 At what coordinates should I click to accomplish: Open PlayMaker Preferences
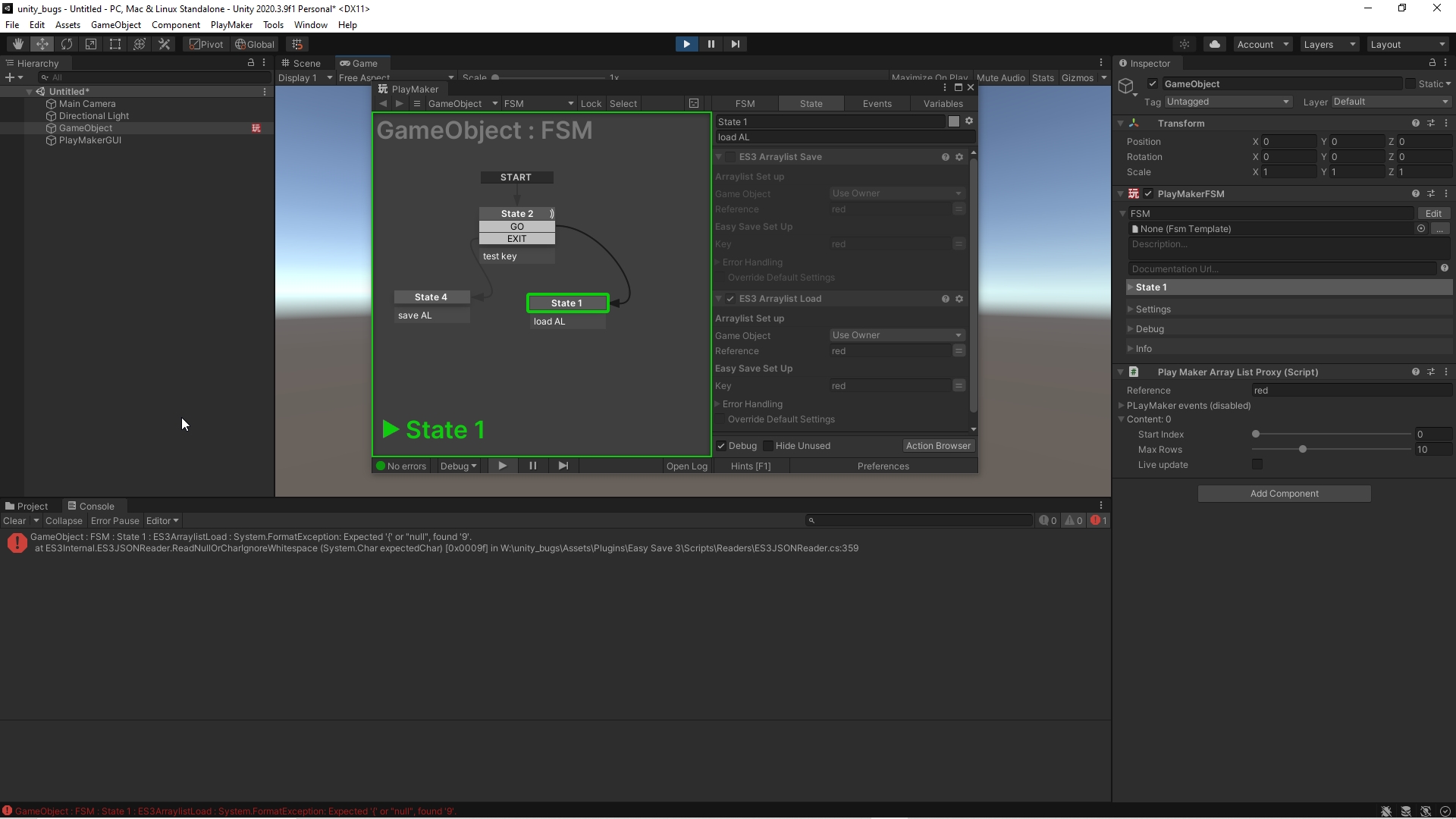pos(883,466)
